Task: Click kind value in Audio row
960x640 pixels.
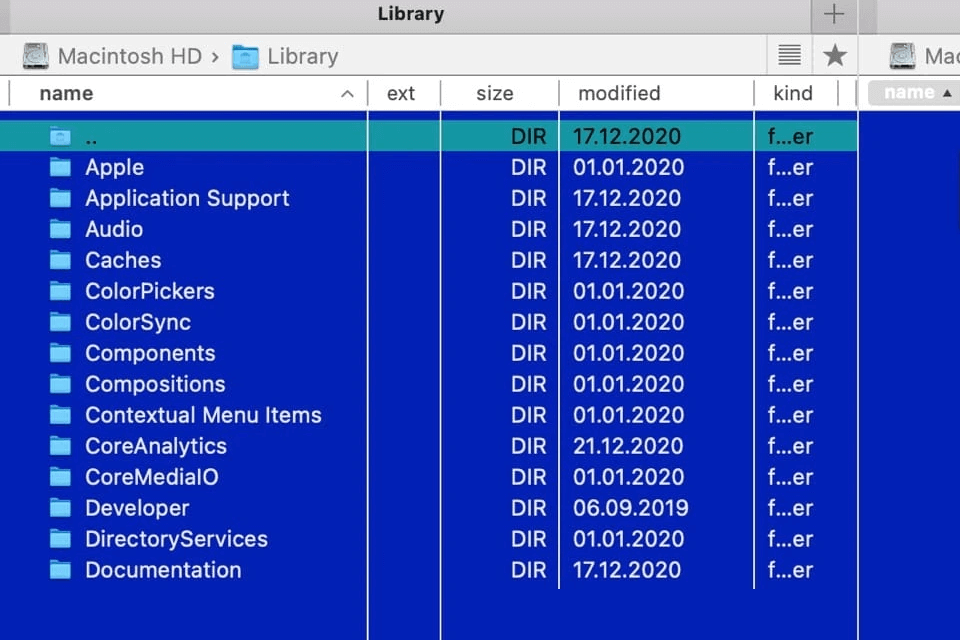Action: 790,229
